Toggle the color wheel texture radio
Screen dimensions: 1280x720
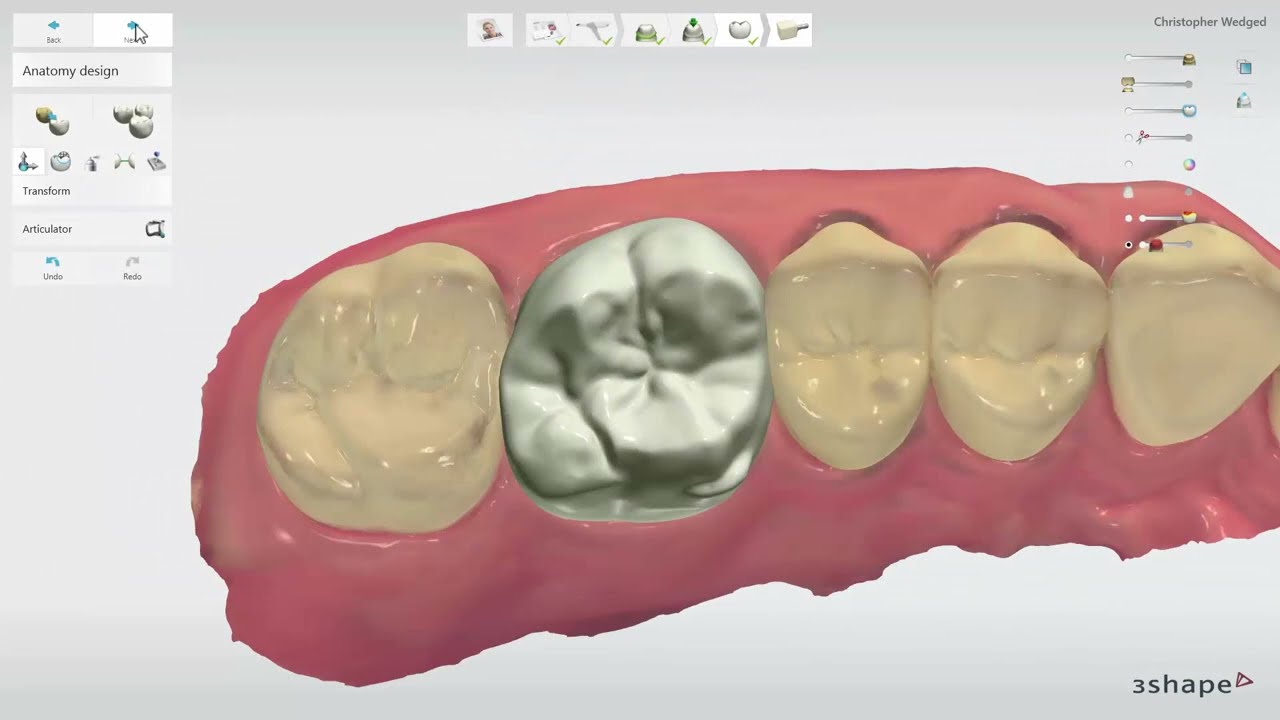click(1129, 165)
